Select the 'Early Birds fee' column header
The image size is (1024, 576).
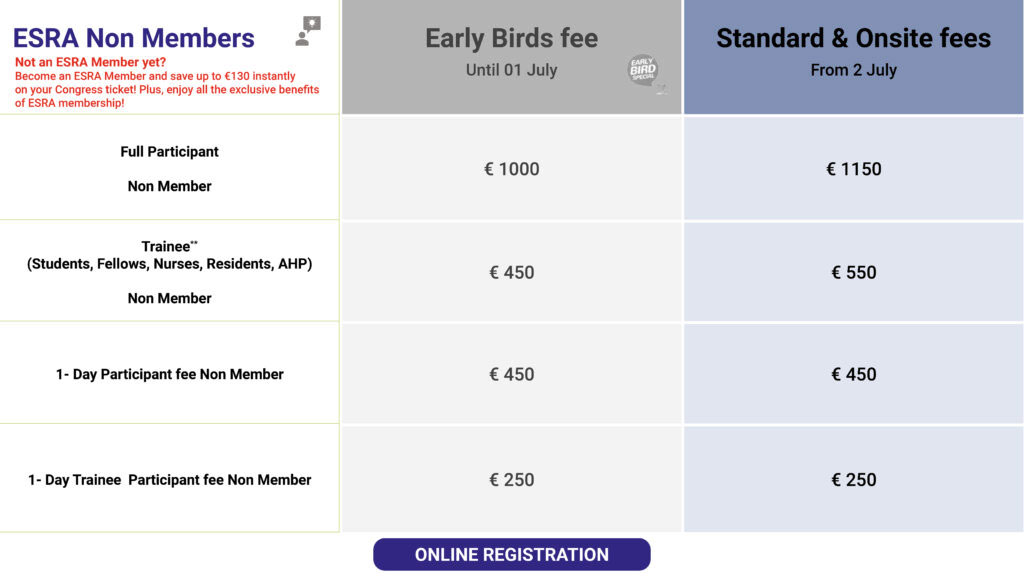[511, 38]
